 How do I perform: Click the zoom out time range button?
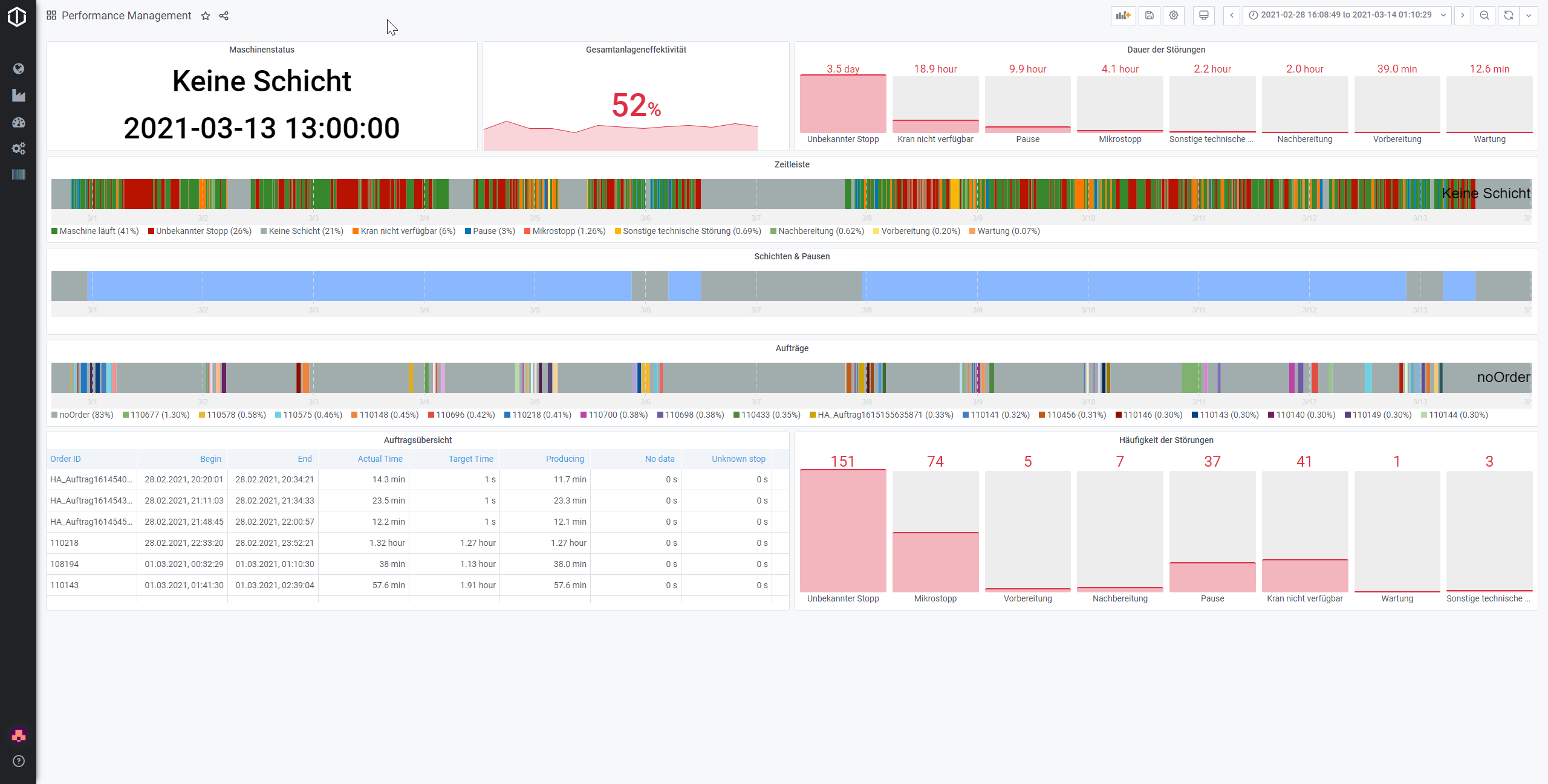1484,15
